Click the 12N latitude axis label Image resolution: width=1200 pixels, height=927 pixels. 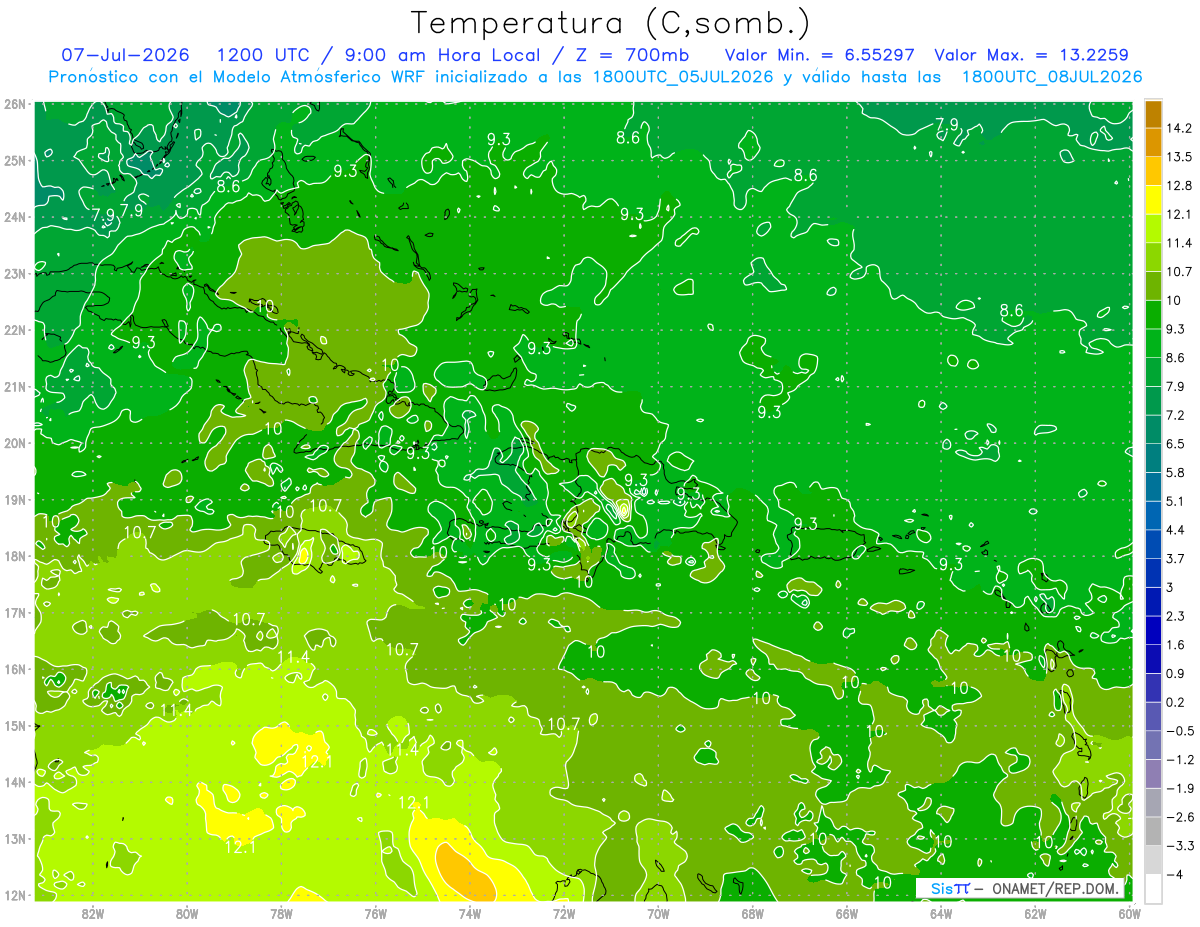tap(14, 895)
